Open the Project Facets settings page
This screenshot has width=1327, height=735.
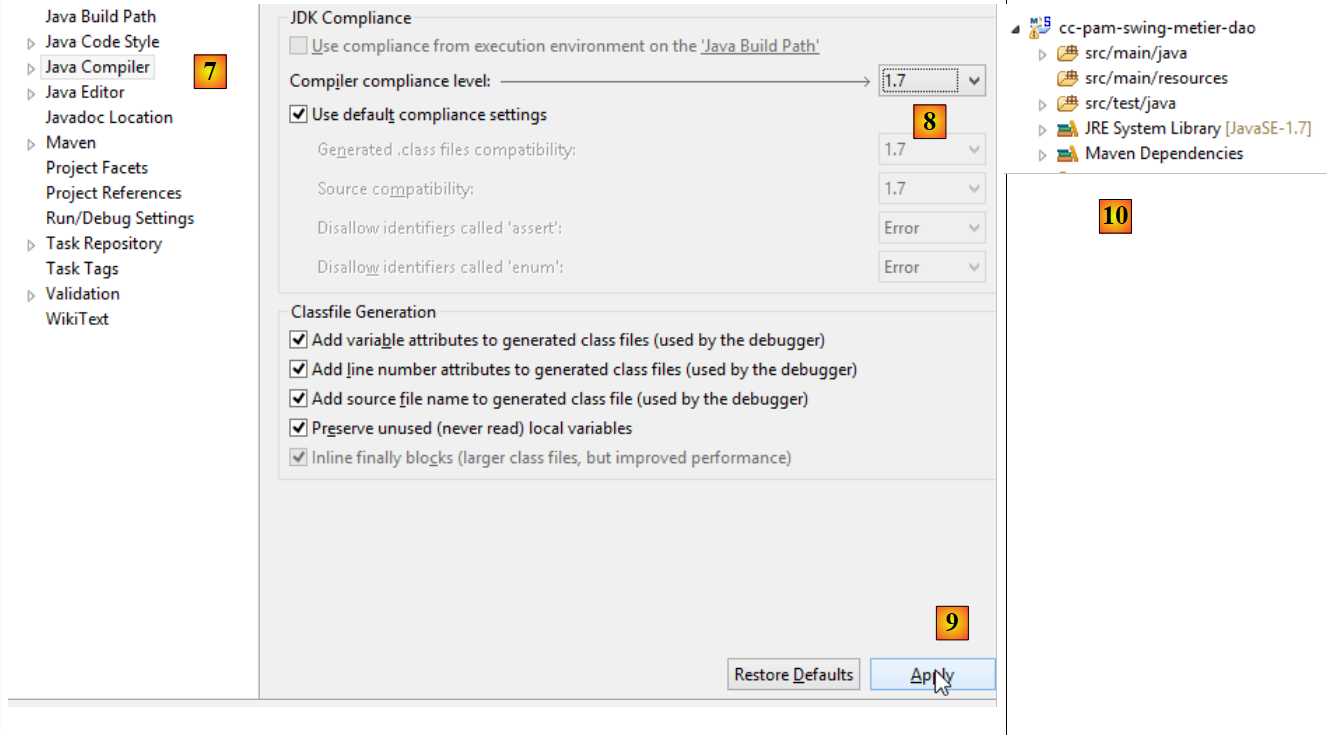(x=96, y=168)
